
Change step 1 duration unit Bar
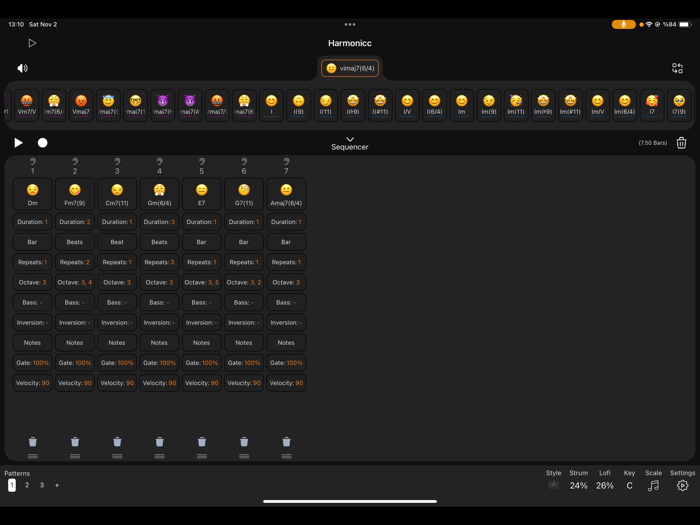point(33,242)
